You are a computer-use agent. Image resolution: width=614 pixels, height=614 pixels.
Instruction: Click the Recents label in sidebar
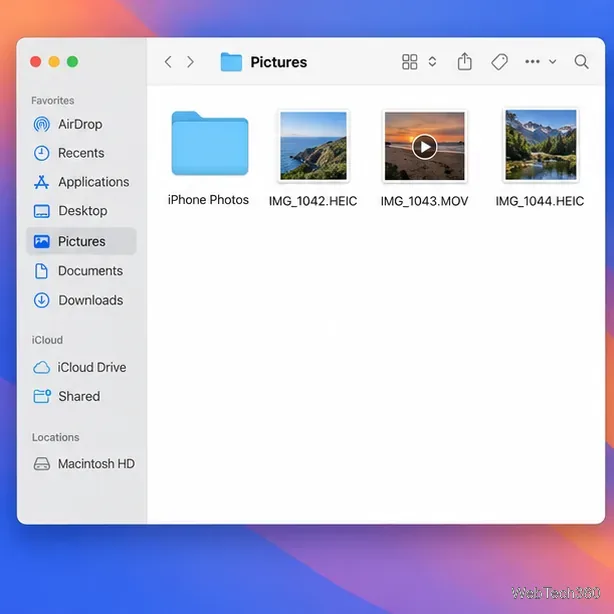pyautogui.click(x=81, y=153)
